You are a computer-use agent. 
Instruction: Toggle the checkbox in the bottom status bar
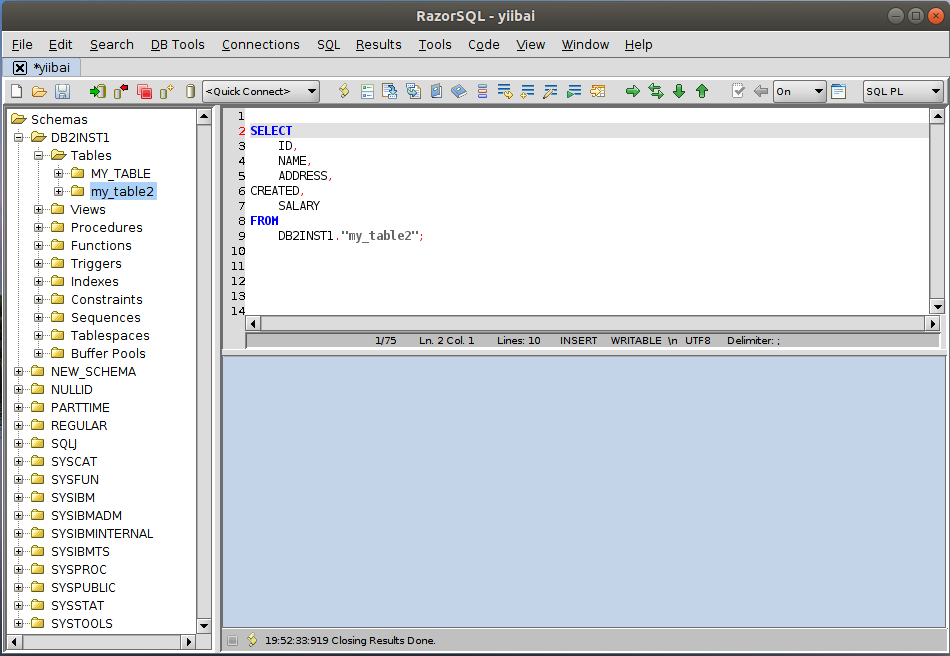[233, 640]
